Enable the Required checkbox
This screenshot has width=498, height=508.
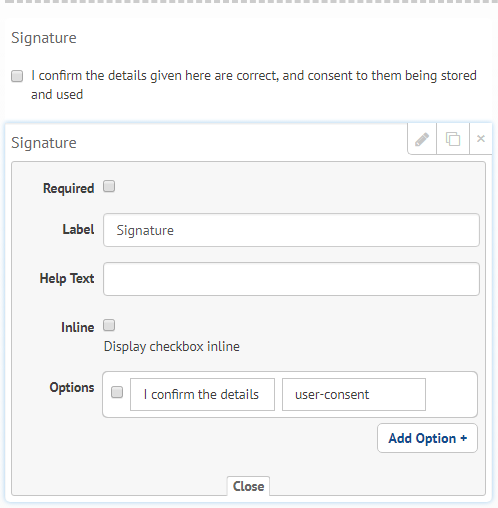(109, 186)
